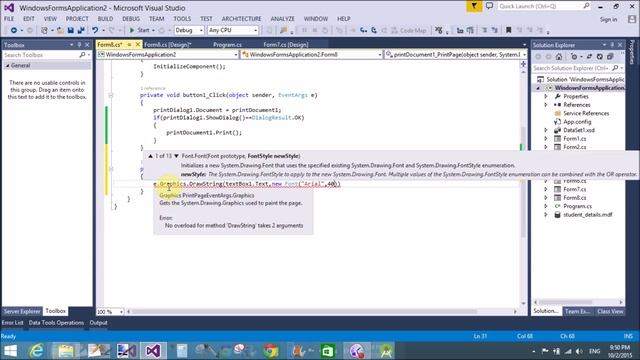Click the Quick Launch search field
Screen dimensions: 640x360
click(544, 6)
